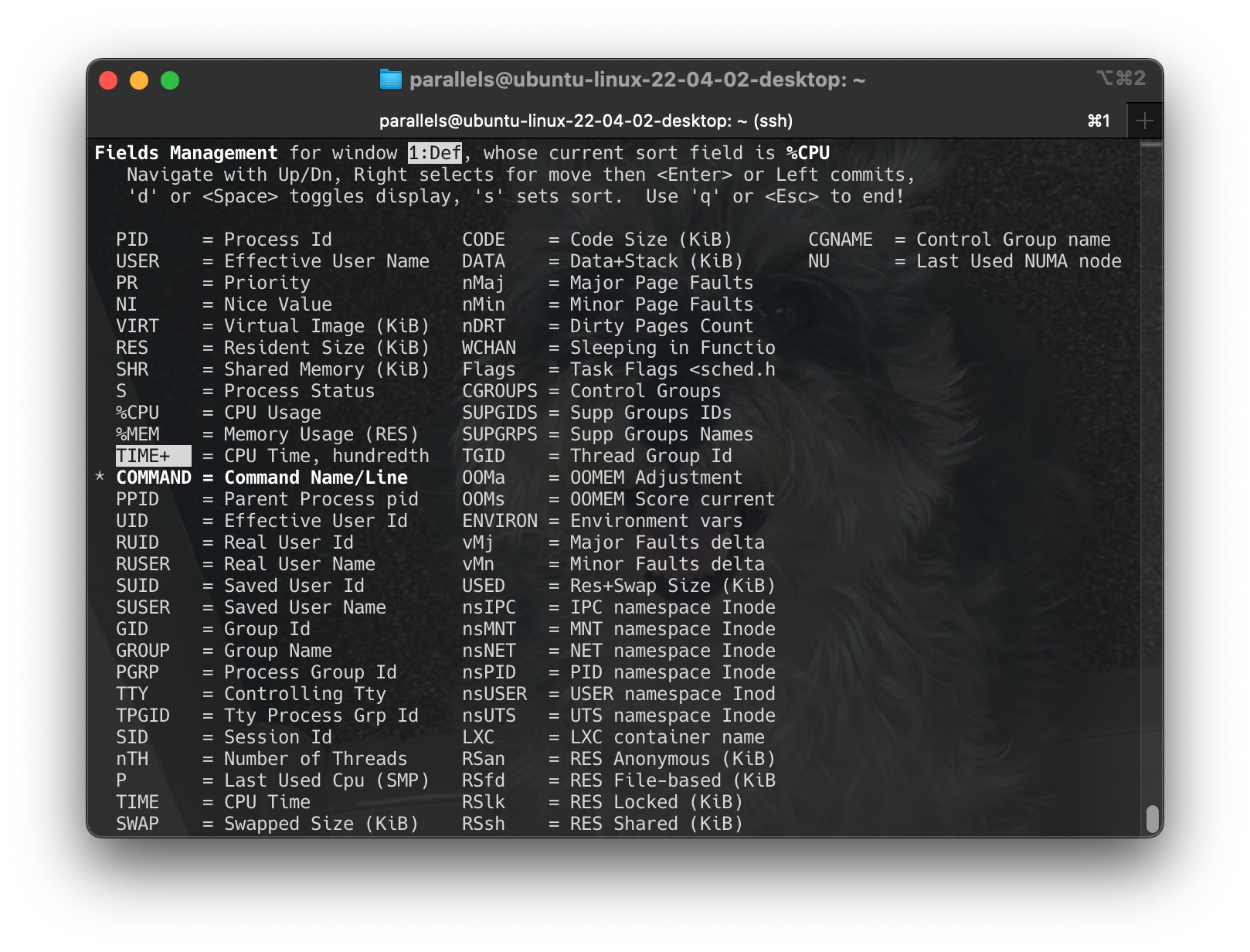Click the green zoom window button

(170, 80)
